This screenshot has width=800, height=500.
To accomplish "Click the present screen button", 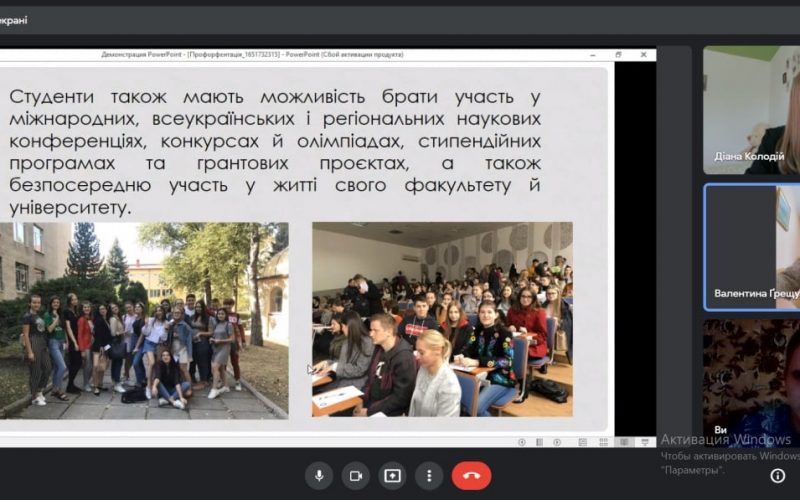I will tap(392, 476).
